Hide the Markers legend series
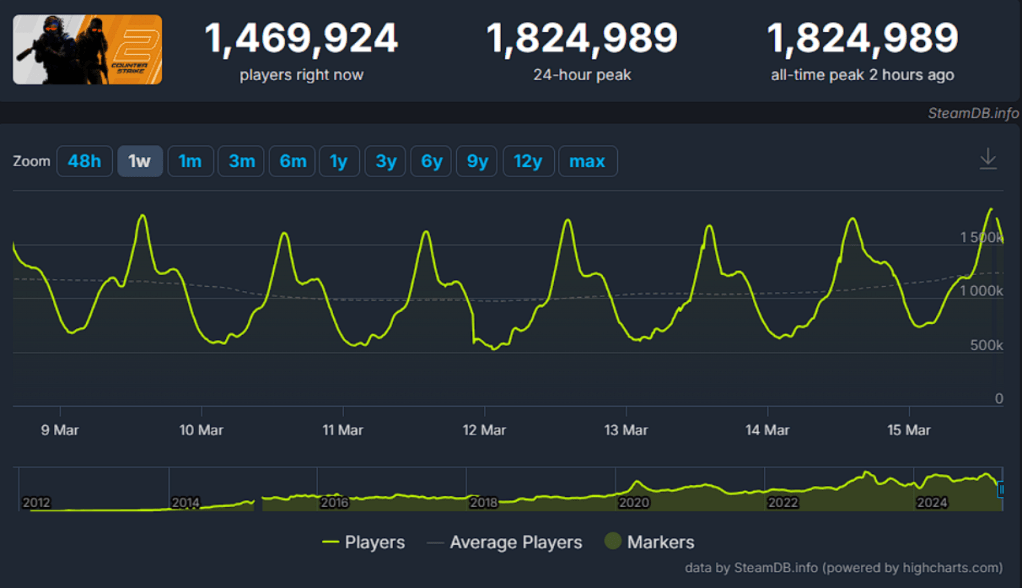Viewport: 1022px width, 588px height. pos(649,542)
